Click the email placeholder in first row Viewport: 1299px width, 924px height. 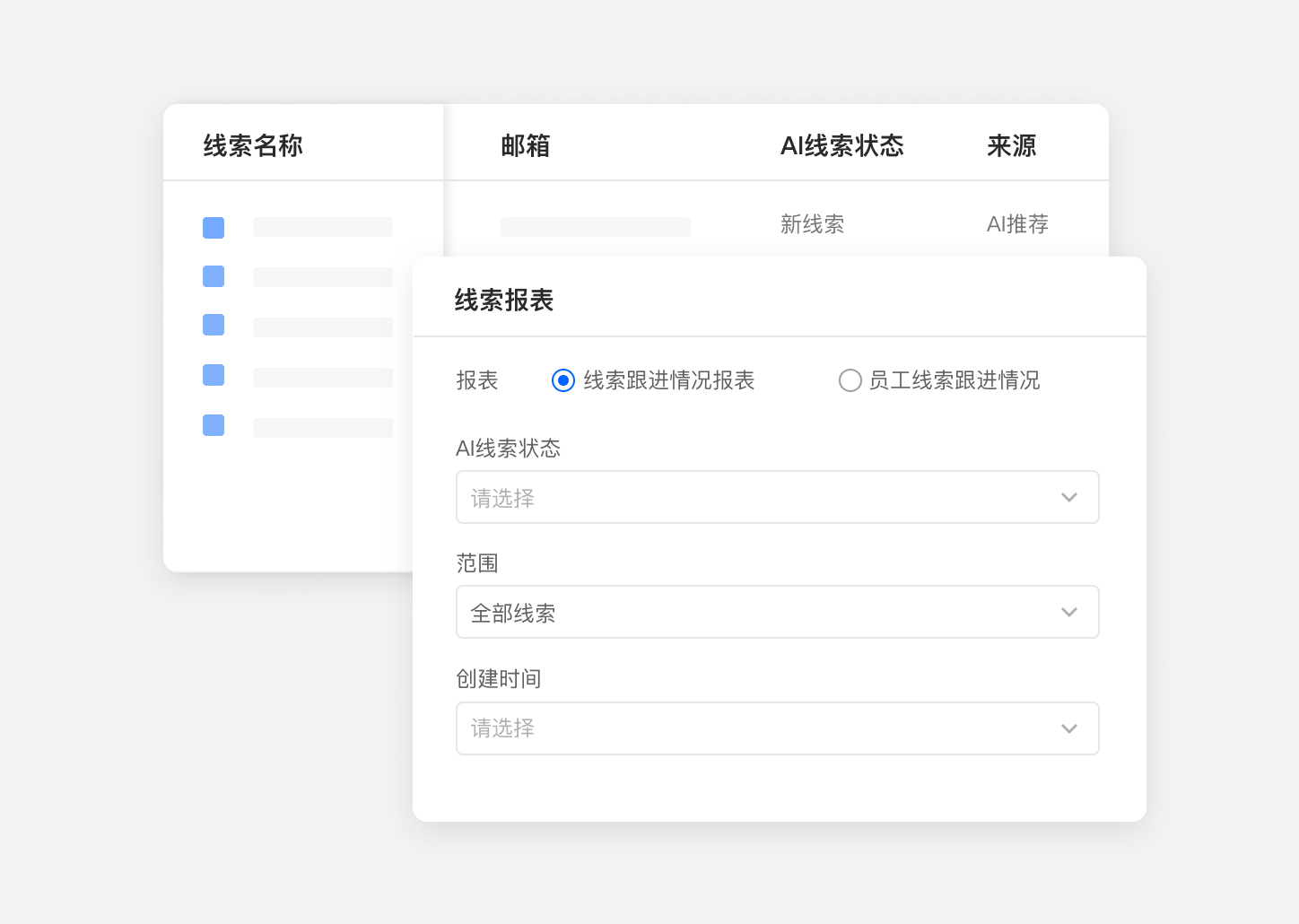point(595,227)
